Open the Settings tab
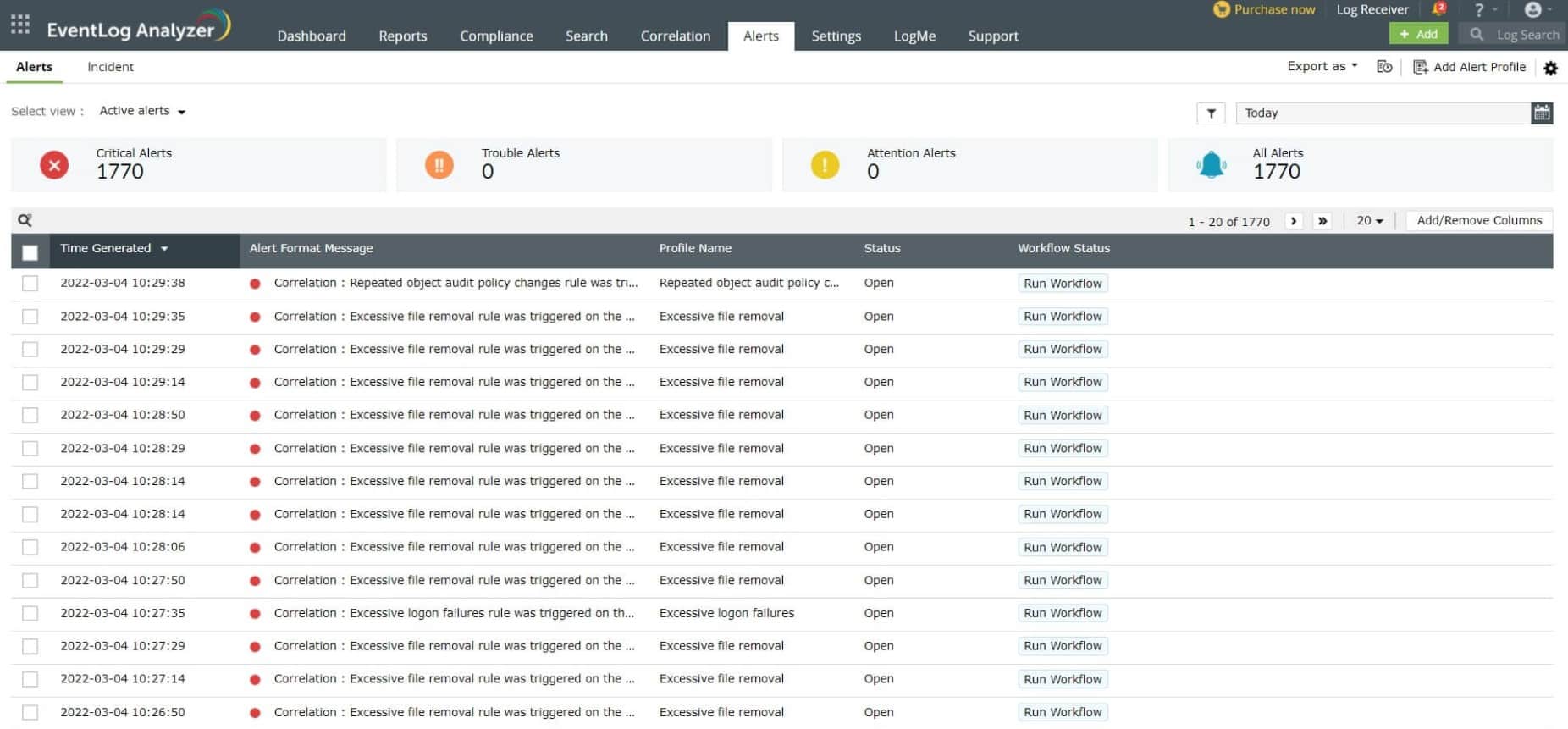 coord(836,36)
